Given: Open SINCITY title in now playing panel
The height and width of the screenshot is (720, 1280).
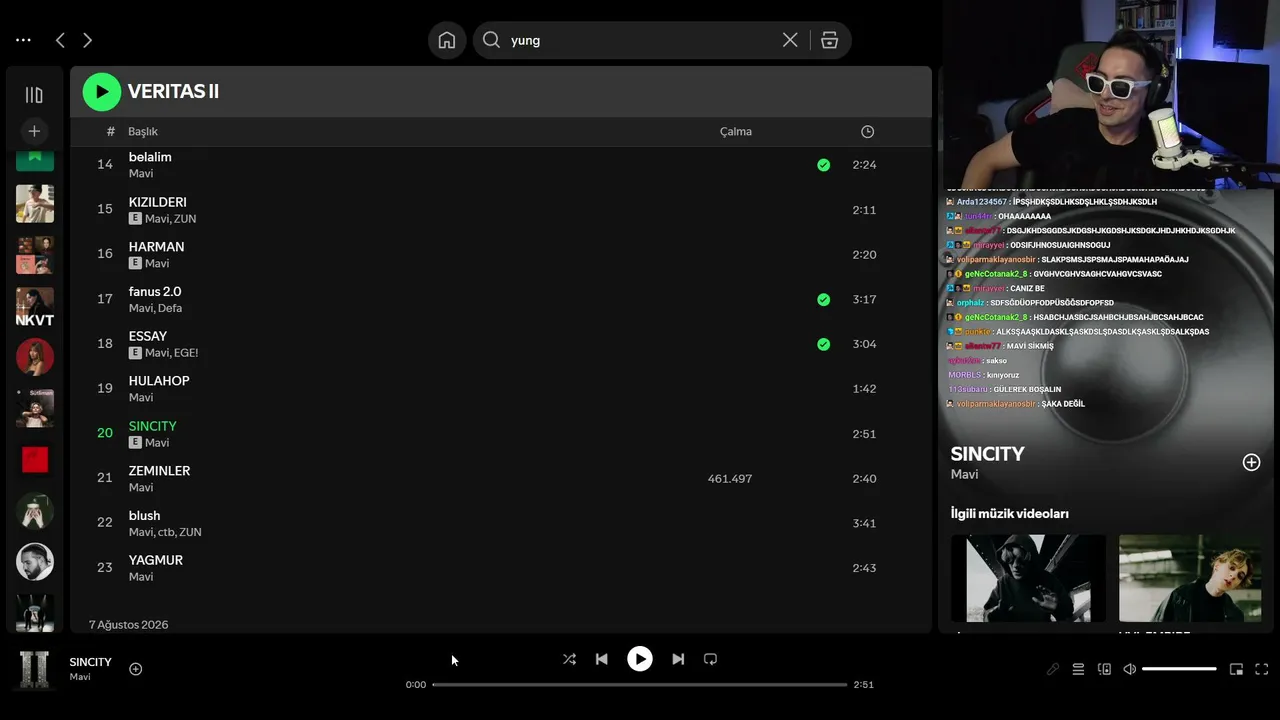Looking at the screenshot, I should click(x=988, y=454).
